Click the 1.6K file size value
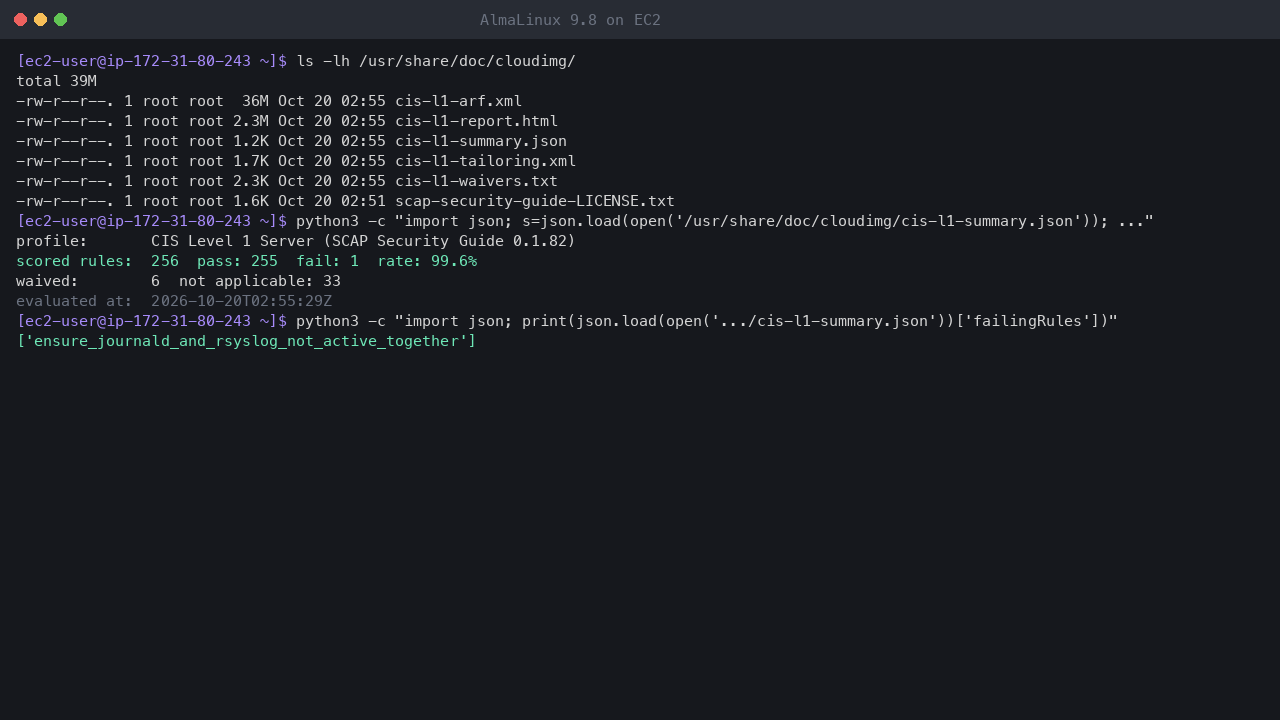Screen dimensions: 1280x720 point(251,201)
